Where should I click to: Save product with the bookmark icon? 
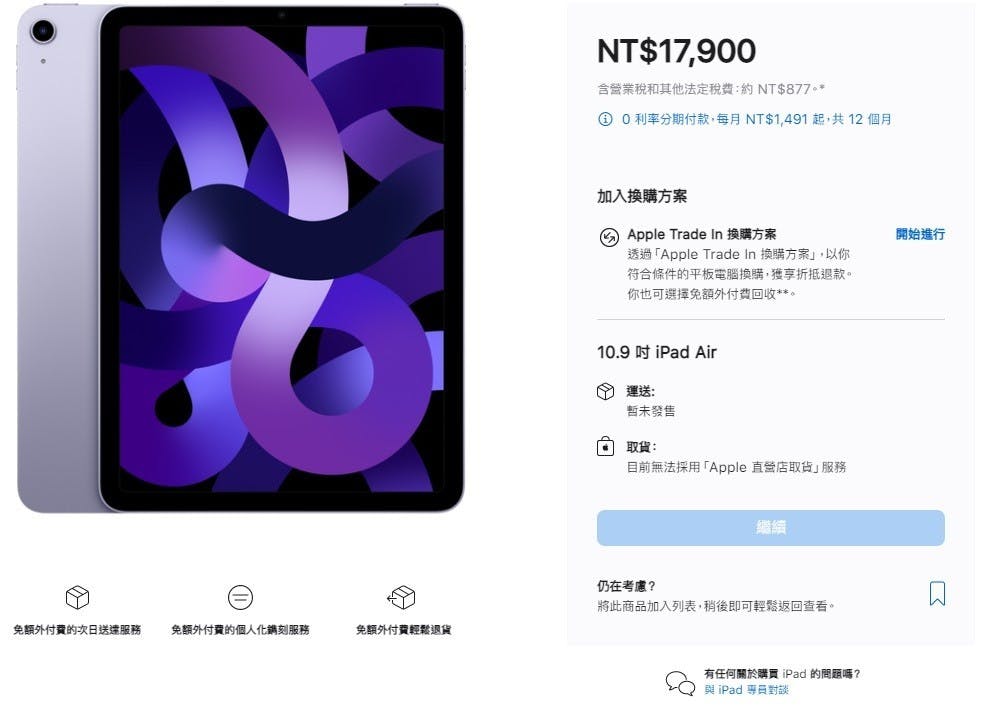937,594
